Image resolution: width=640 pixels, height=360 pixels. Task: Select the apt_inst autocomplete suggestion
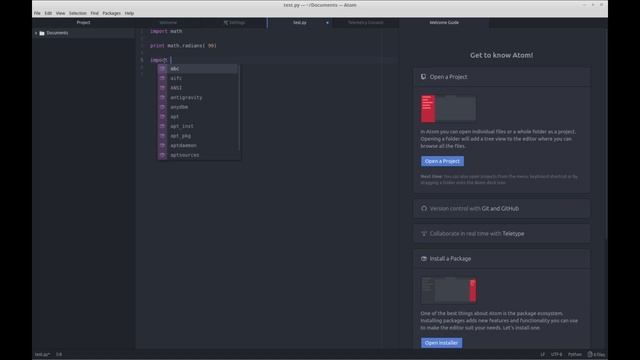(x=198, y=126)
